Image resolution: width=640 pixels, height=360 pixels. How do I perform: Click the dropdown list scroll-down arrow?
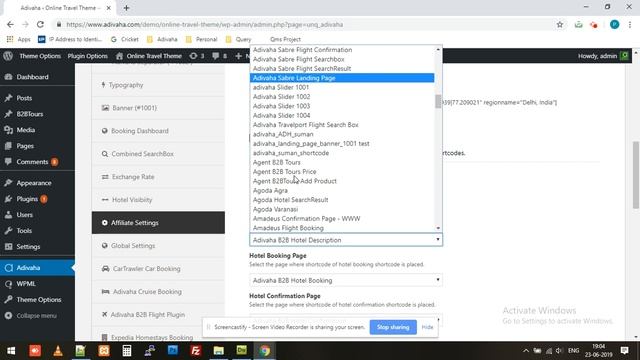pos(438,228)
